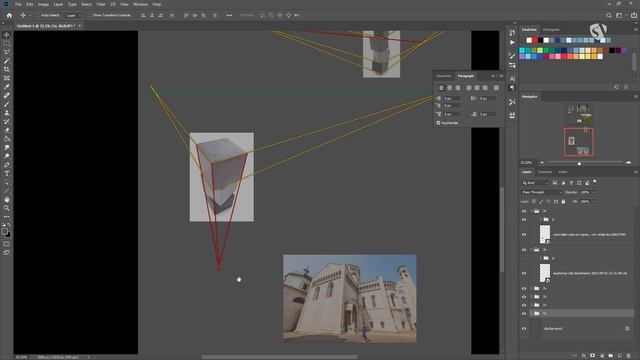Hide the Background layer
The width and height of the screenshot is (640, 360).
pos(524,329)
